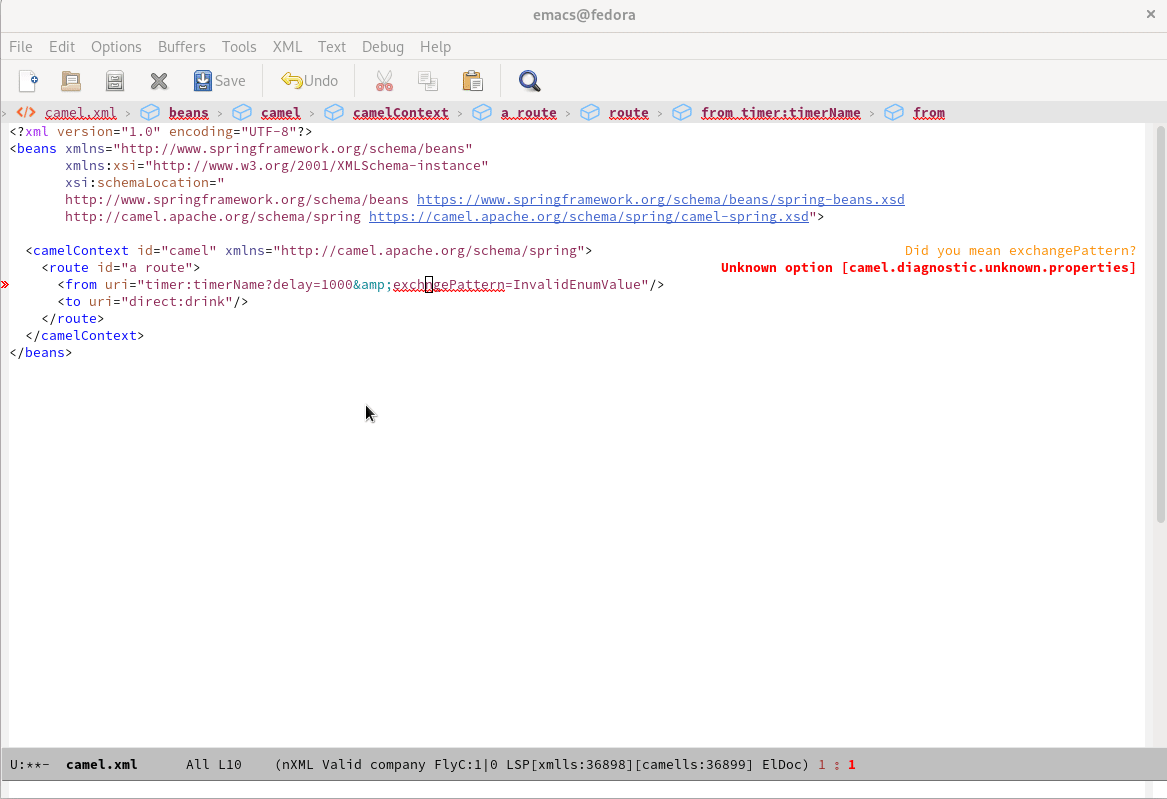Screen dimensions: 1167x799
Task: Open the directory browser (Dired) icon
Action: click(115, 81)
